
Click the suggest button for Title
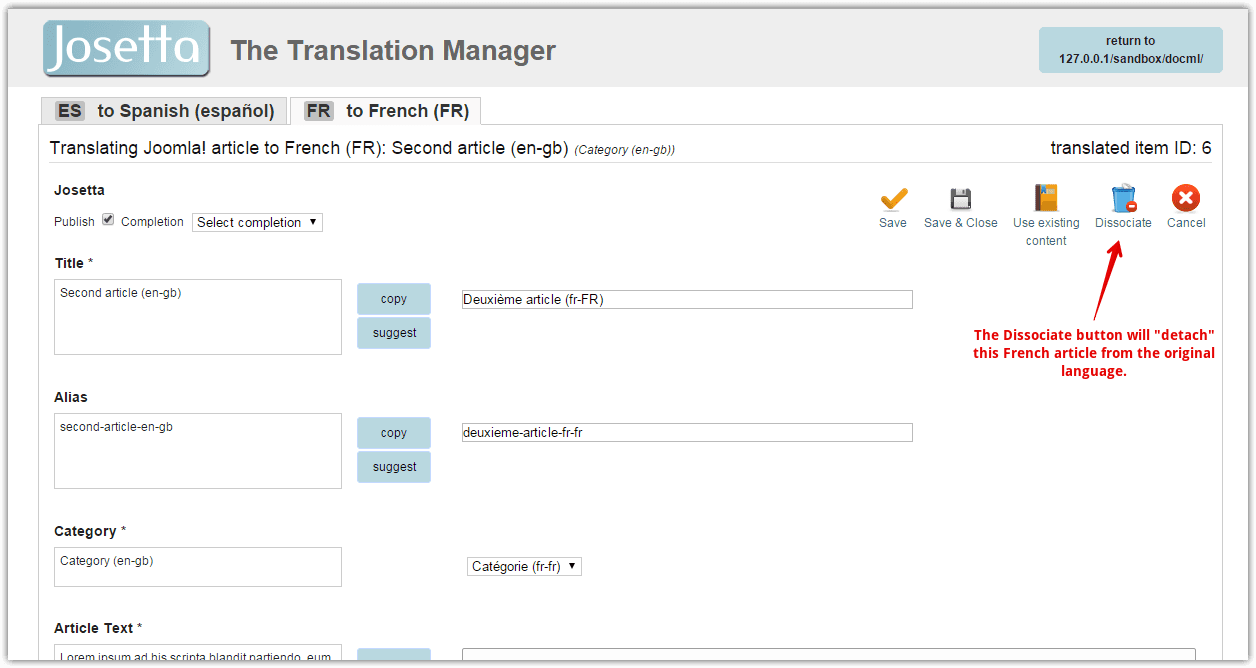coord(394,333)
